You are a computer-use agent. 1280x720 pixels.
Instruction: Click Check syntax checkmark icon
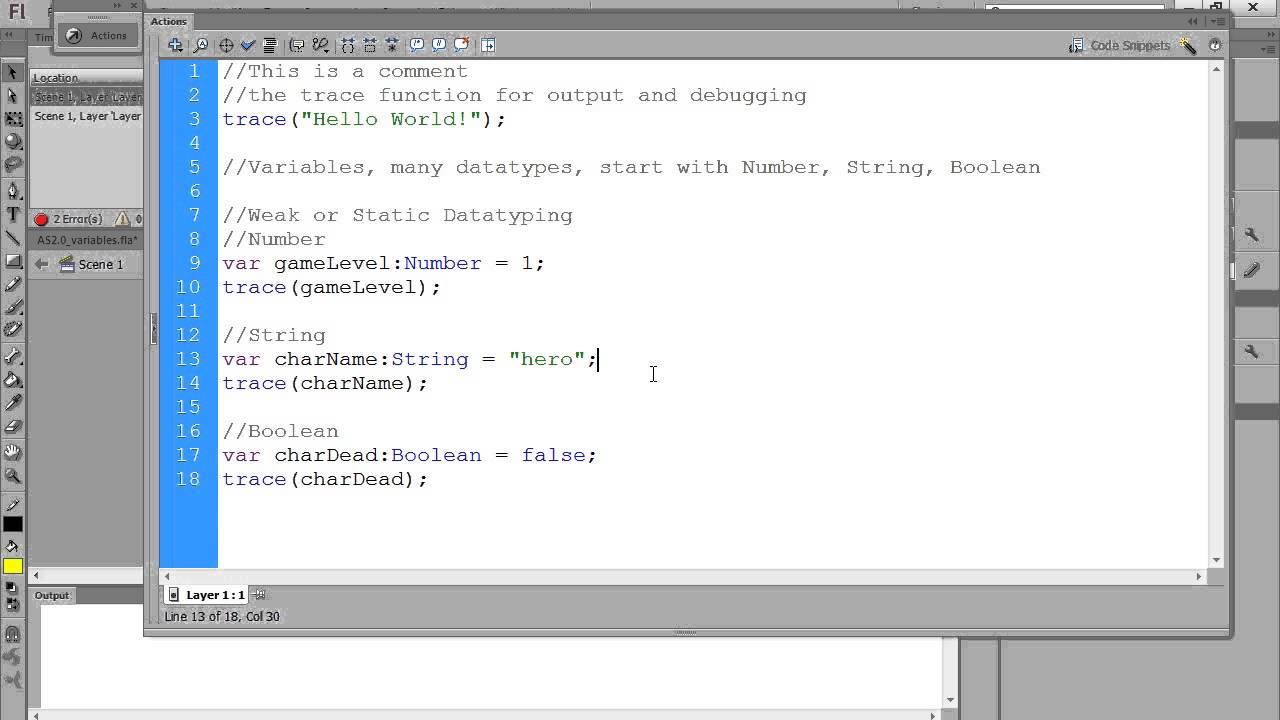click(248, 45)
